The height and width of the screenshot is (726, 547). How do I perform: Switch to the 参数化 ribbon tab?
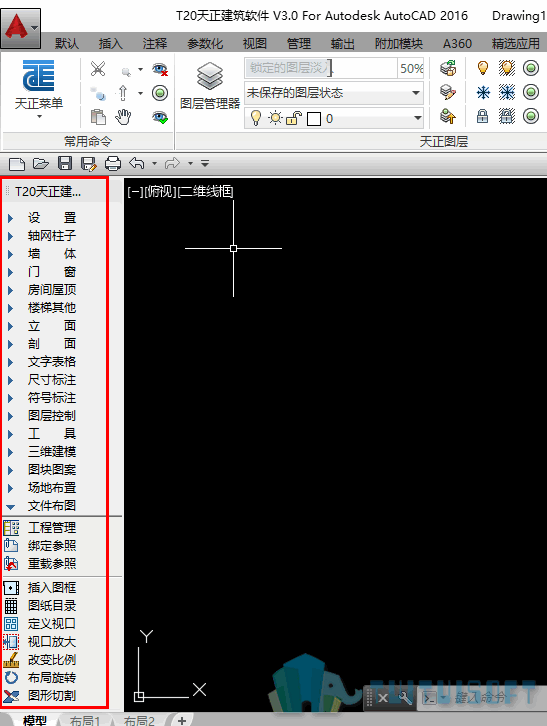click(205, 44)
